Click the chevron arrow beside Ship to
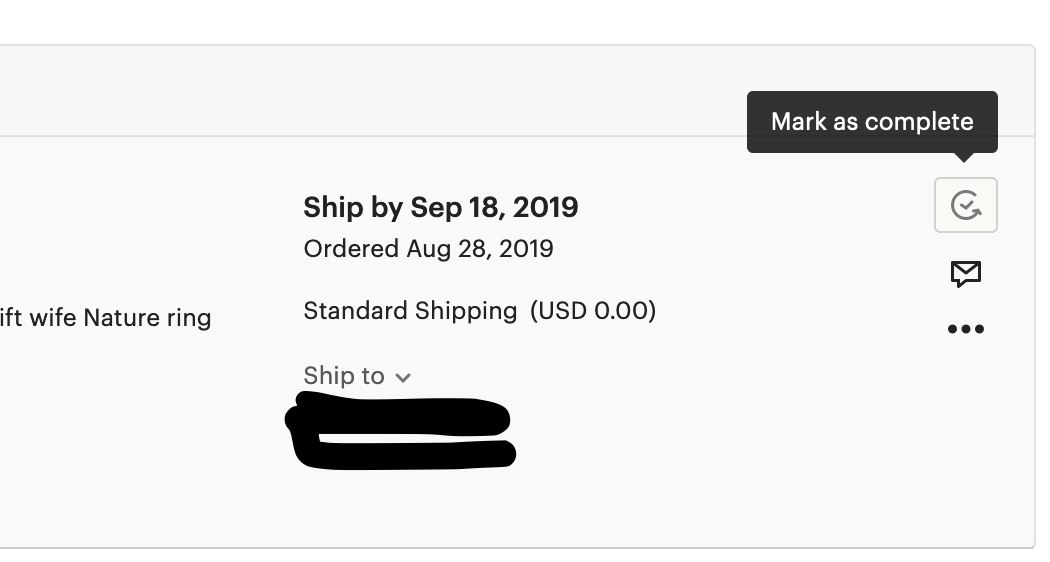 403,378
